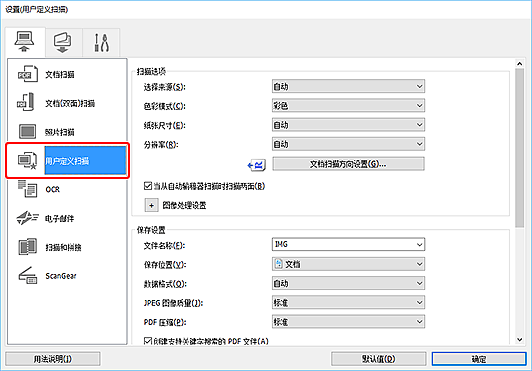Select the 扫描和拼接 label
Image resolution: width=532 pixels, height=371 pixels.
point(63,247)
